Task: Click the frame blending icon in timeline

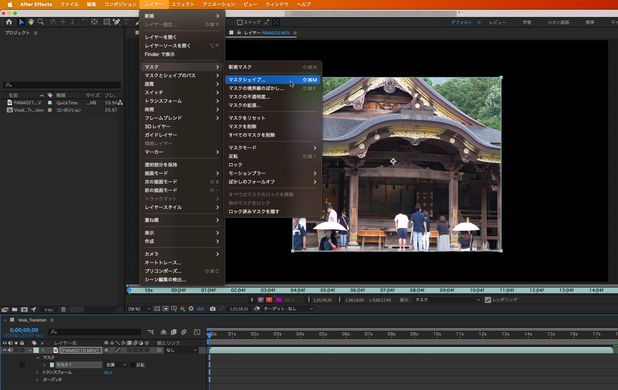Action: (173, 332)
